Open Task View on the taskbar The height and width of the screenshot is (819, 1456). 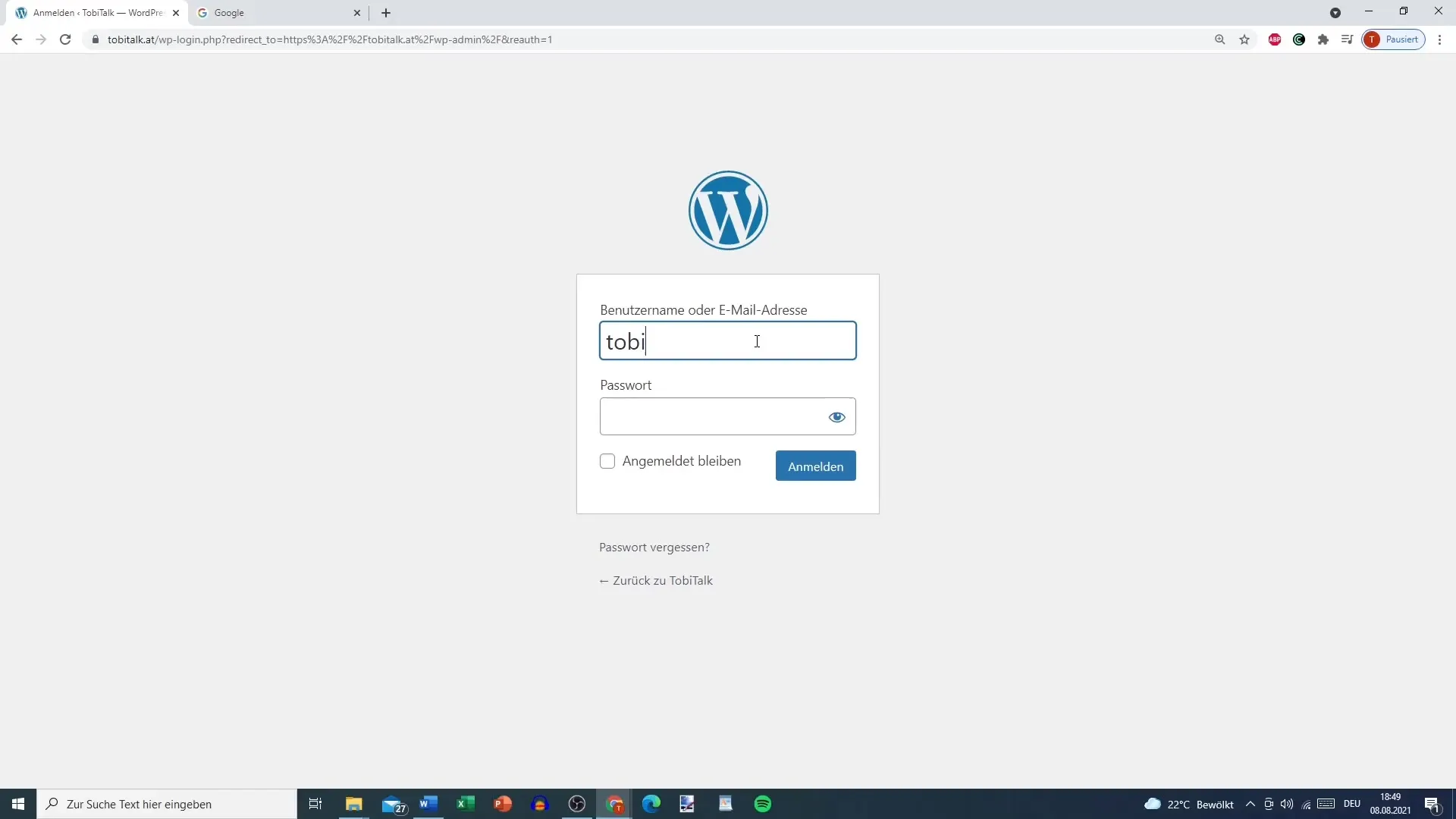(315, 804)
